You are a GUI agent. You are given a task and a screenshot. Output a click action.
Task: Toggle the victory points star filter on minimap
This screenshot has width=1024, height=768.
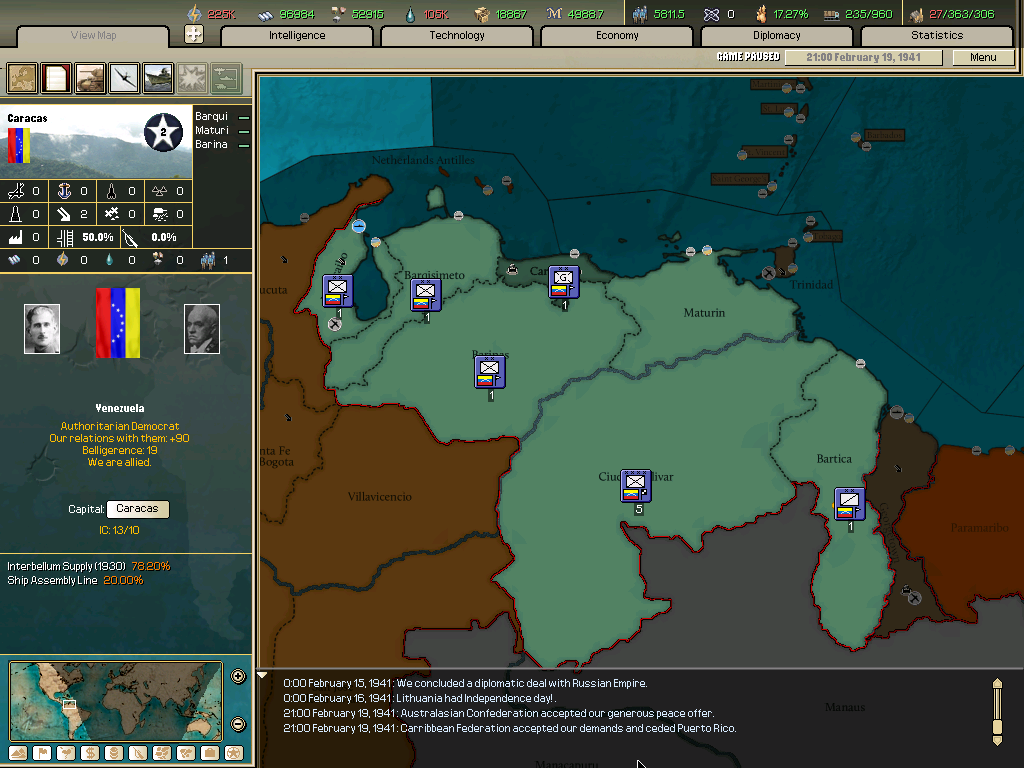point(235,753)
